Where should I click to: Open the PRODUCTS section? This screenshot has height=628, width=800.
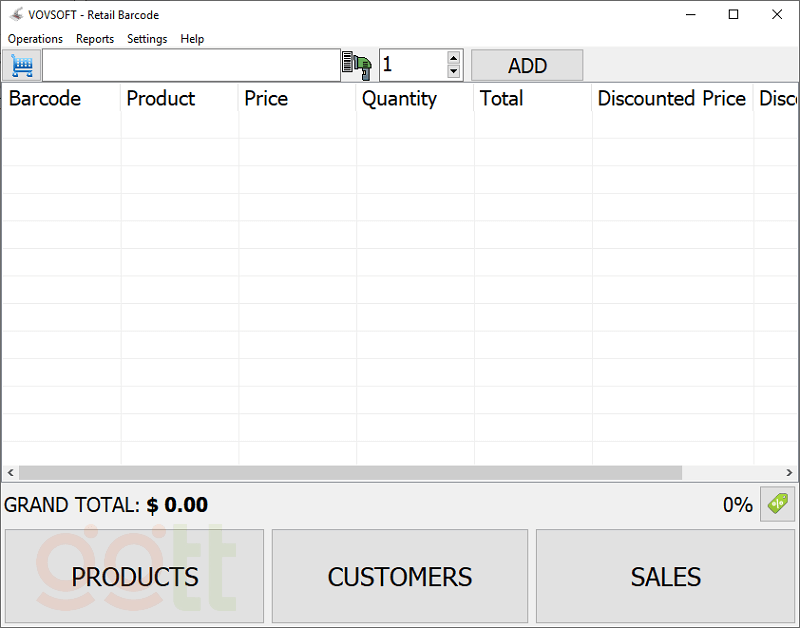[135, 577]
